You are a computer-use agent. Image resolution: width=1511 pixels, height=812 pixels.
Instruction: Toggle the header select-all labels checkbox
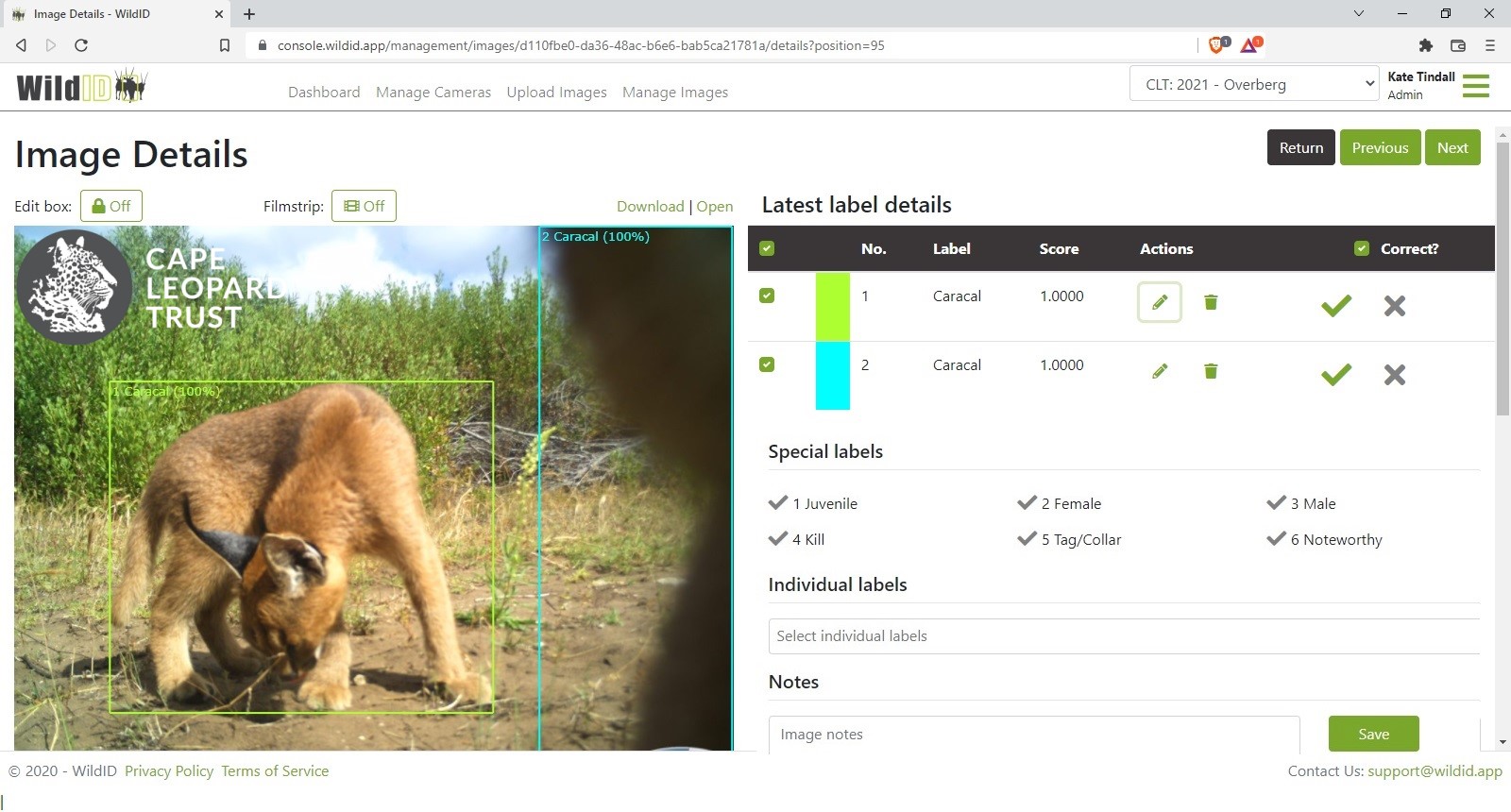pos(767,248)
